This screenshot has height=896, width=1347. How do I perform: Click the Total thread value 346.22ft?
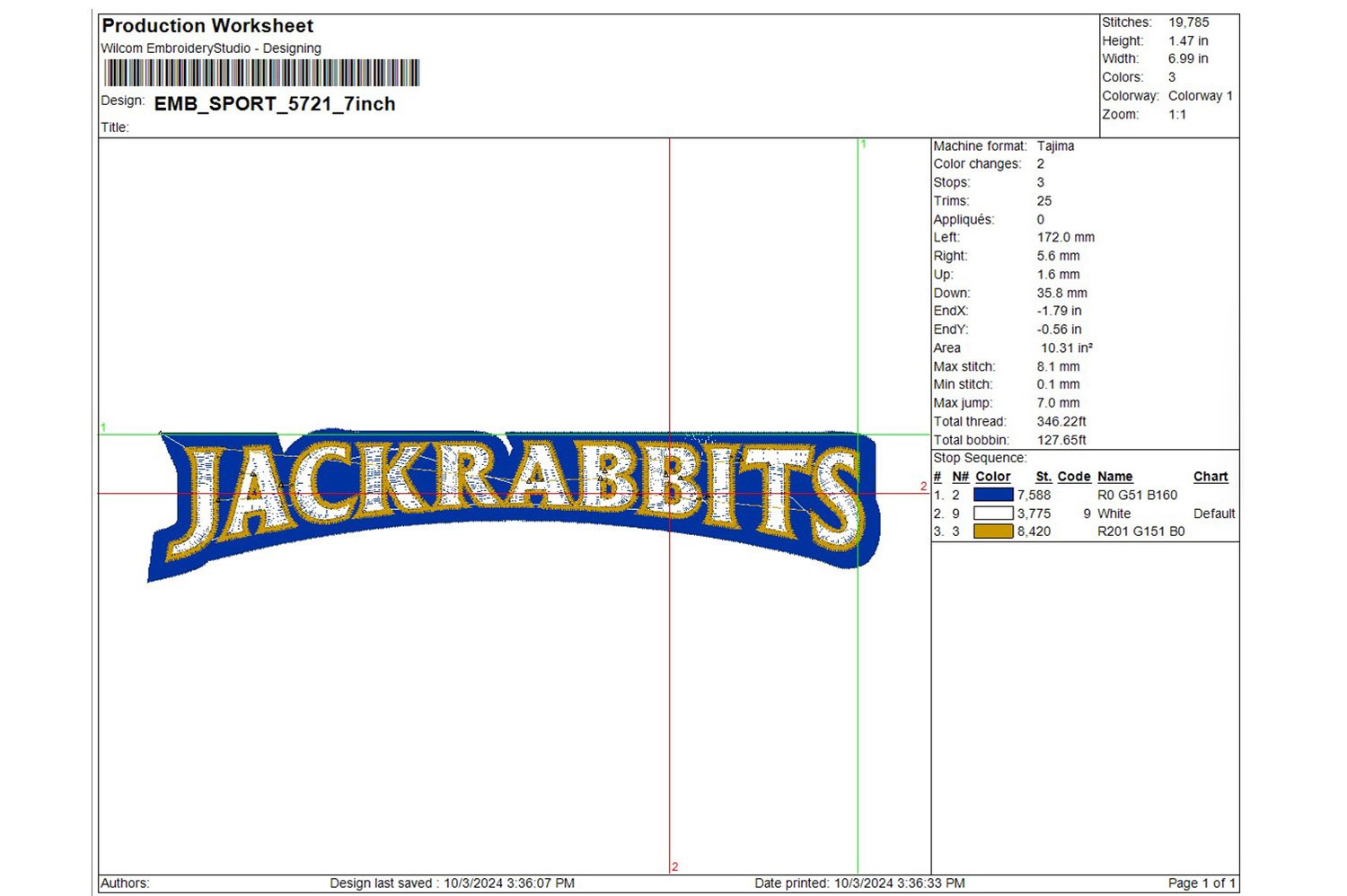(x=1061, y=422)
